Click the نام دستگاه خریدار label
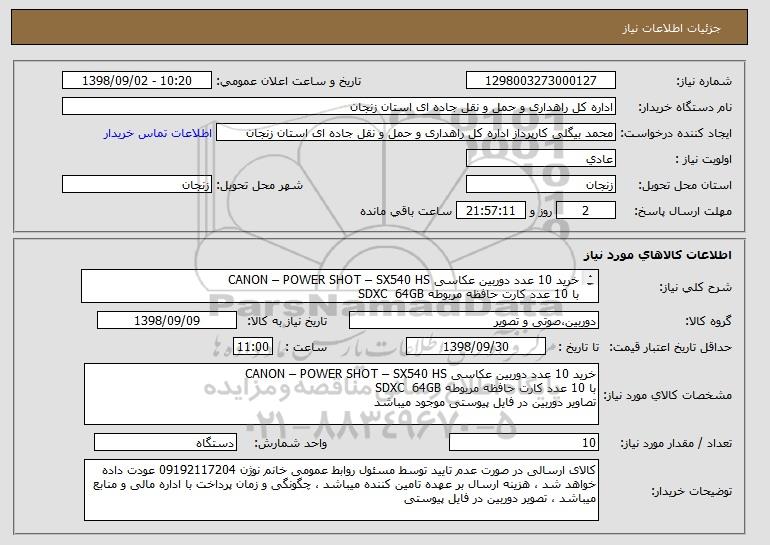This screenshot has height=545, width=770. coord(685,107)
